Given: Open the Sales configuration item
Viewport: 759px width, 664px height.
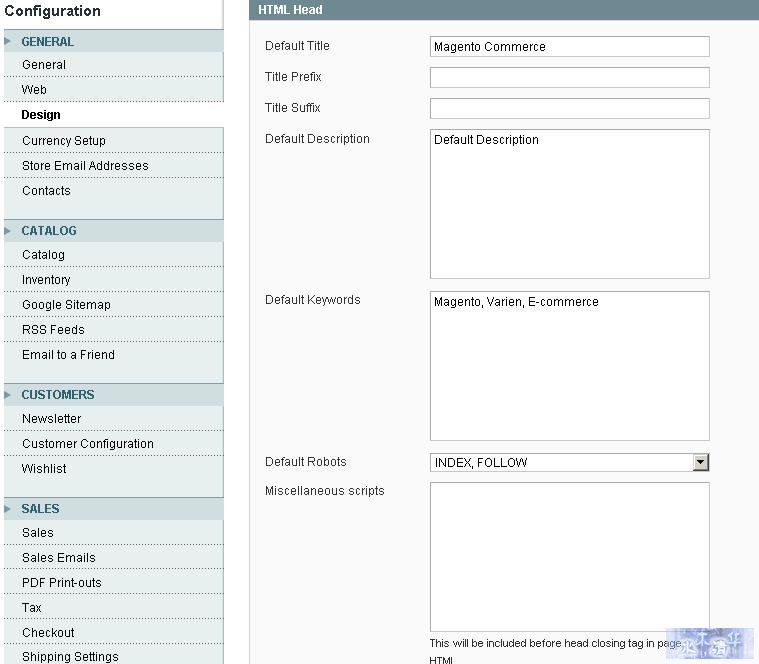Looking at the screenshot, I should coord(113,532).
